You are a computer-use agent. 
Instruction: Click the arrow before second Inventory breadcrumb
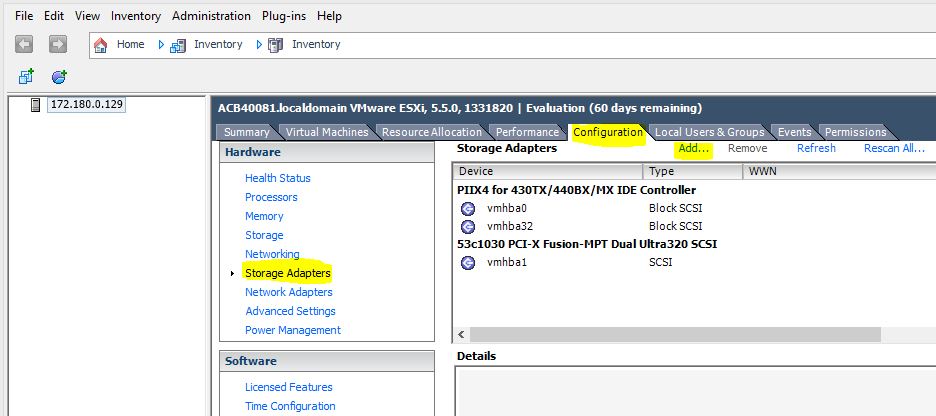pyautogui.click(x=259, y=45)
